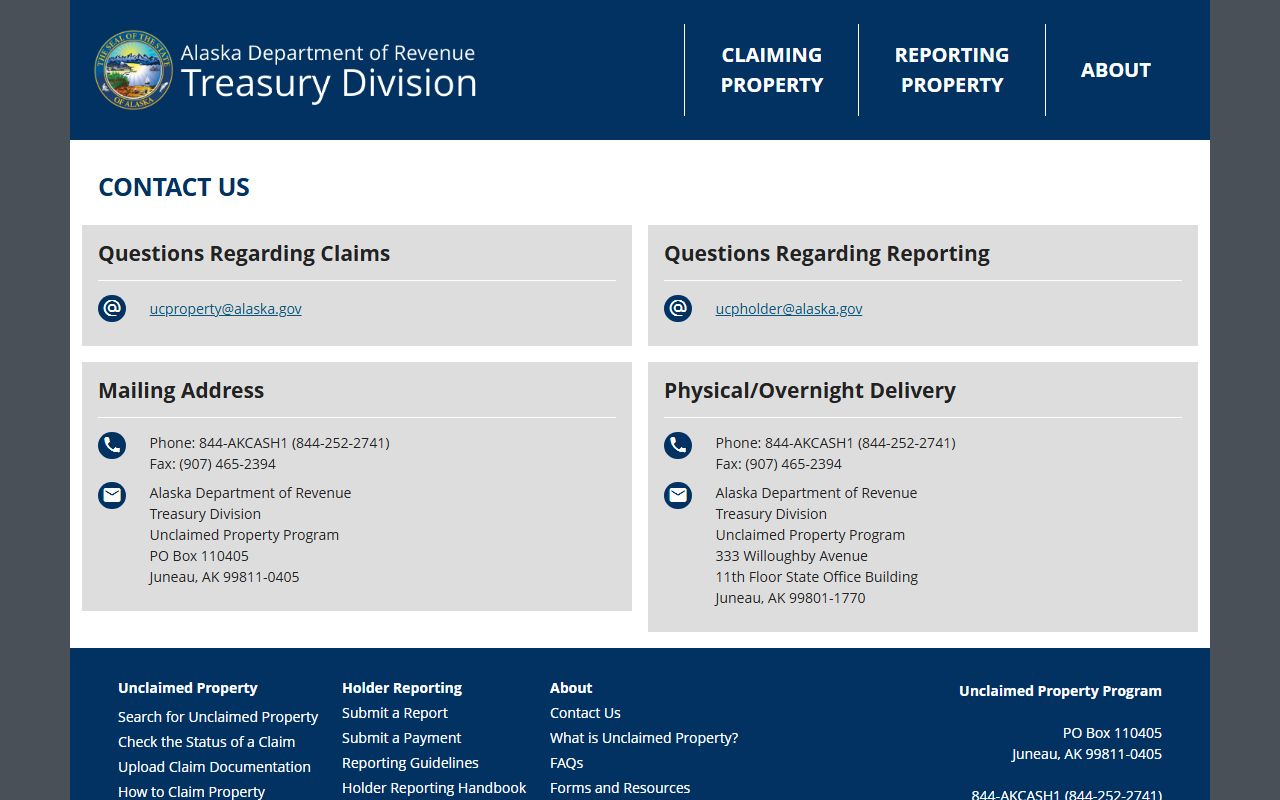Click About footer column heading
Screen dimensions: 1280x800
[x=571, y=688]
